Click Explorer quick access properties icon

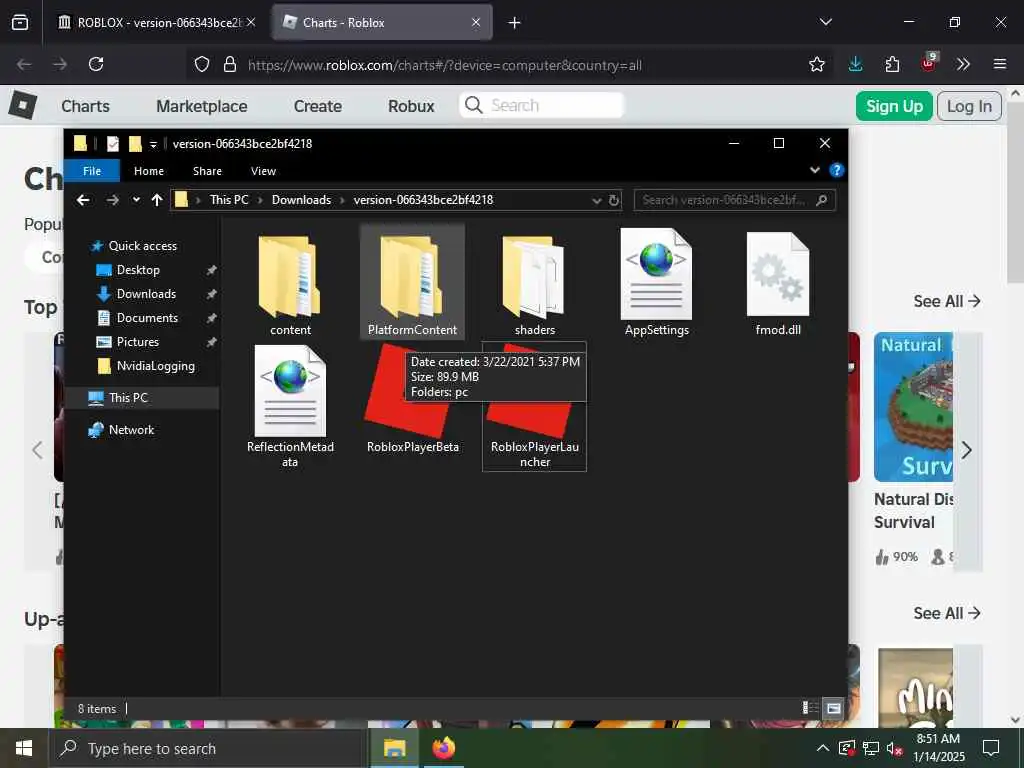[x=113, y=144]
